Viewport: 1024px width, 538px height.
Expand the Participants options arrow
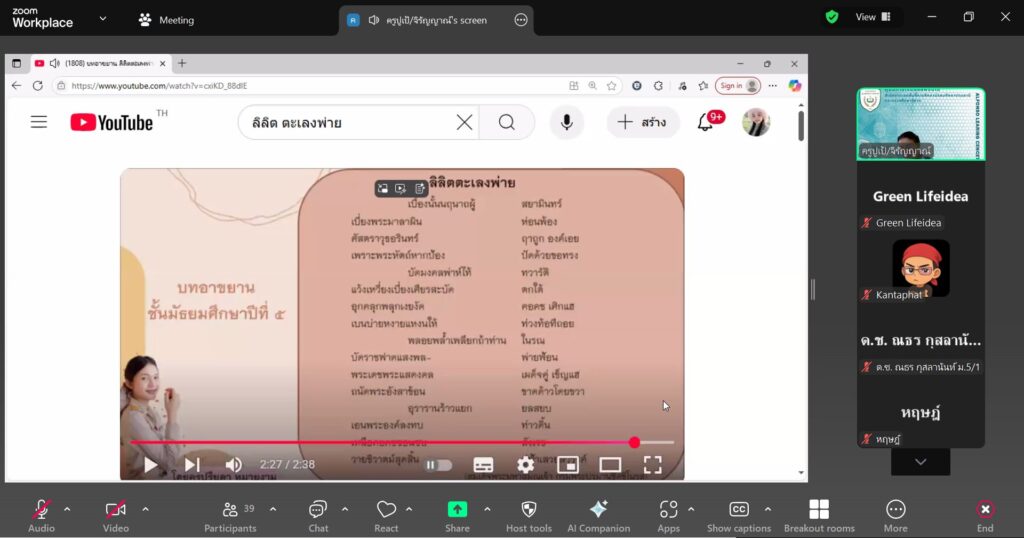[x=273, y=509]
